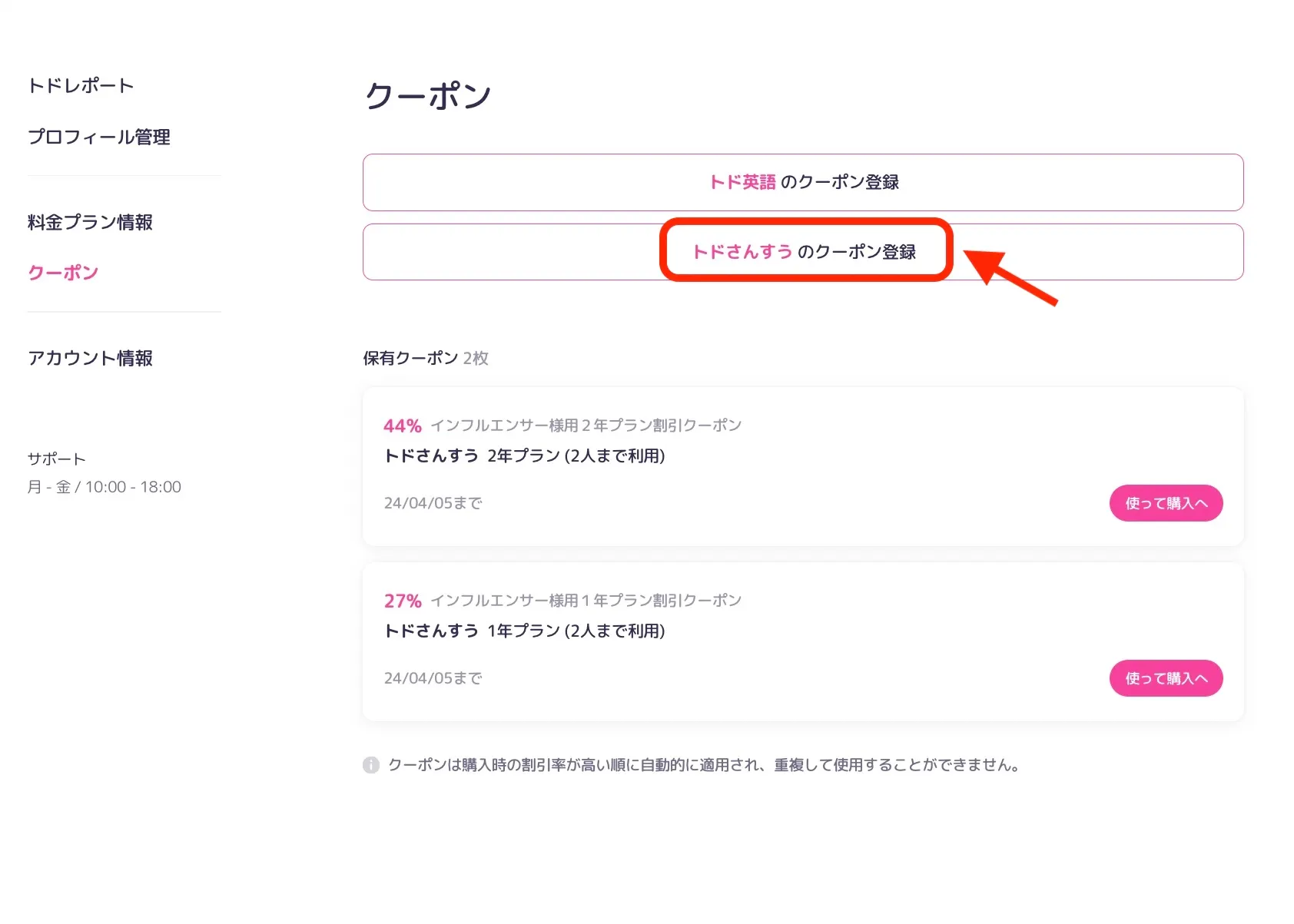This screenshot has height=924, width=1294.
Task: Click the 1年プラン coupon expiry date 24/04/05まで
Action: click(433, 678)
